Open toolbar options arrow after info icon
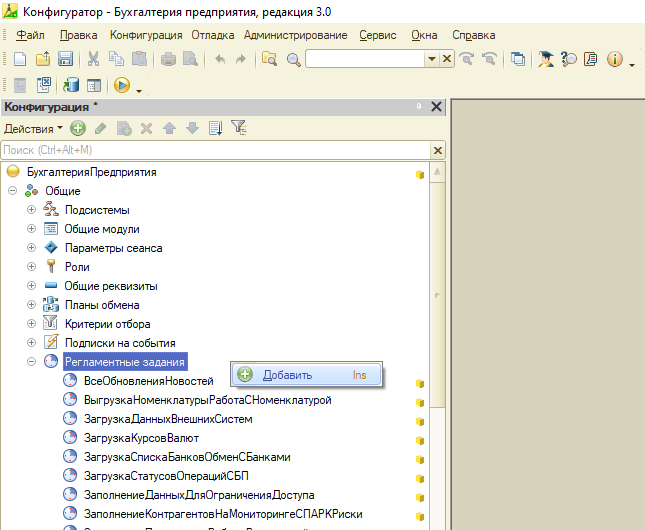Screen dimensions: 645x530 pyautogui.click(x=632, y=65)
